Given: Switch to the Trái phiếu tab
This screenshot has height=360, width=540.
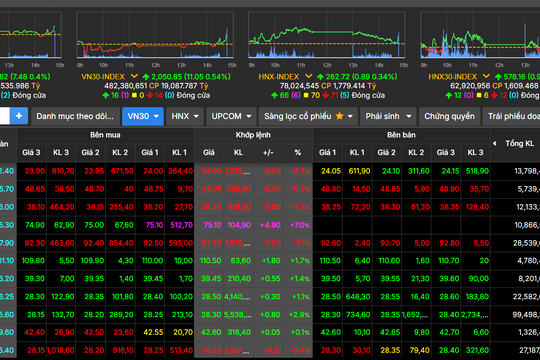Looking at the screenshot, I should tap(512, 116).
